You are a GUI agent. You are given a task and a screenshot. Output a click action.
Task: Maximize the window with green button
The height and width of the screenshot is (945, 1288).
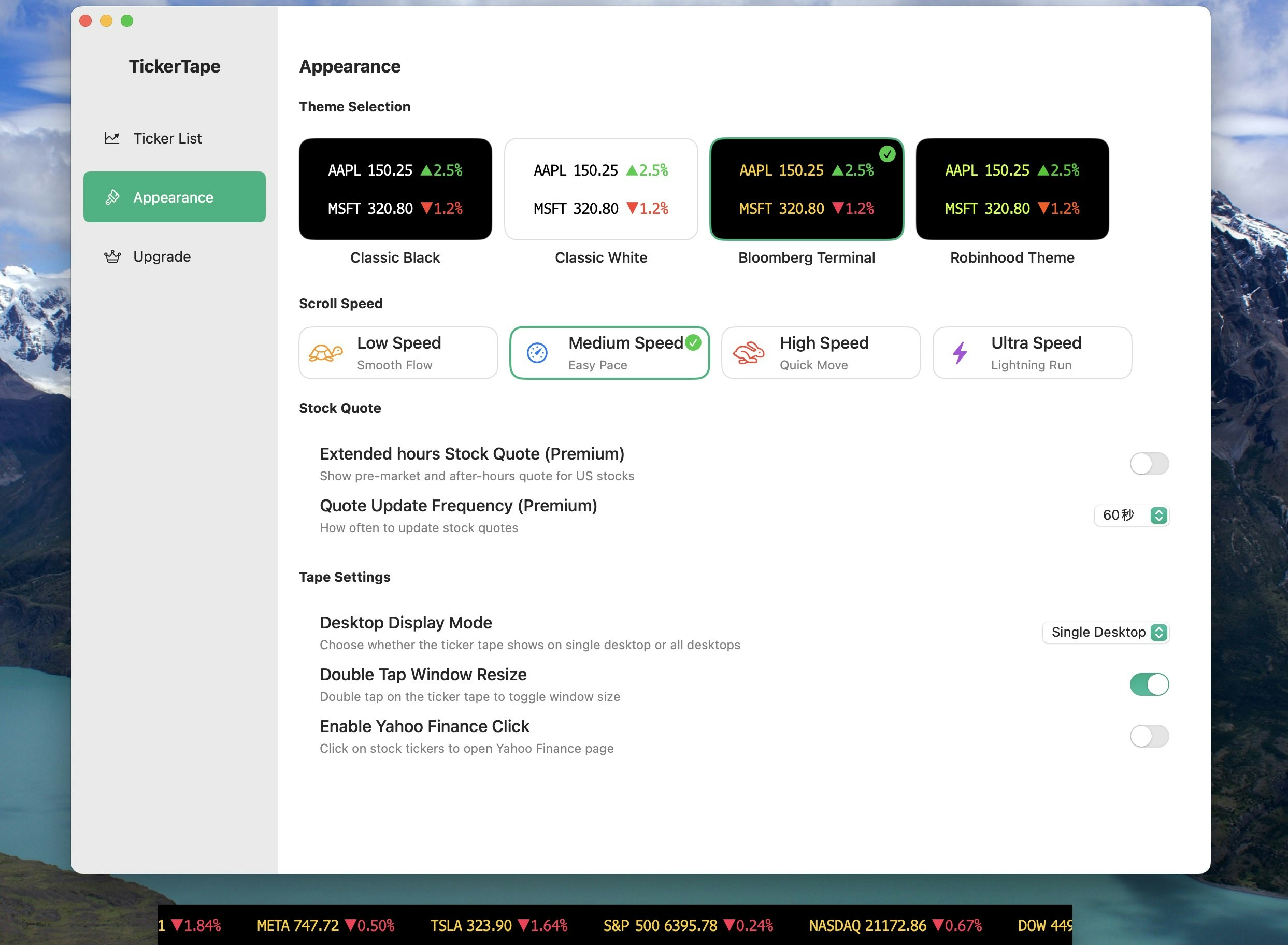pyautogui.click(x=127, y=21)
